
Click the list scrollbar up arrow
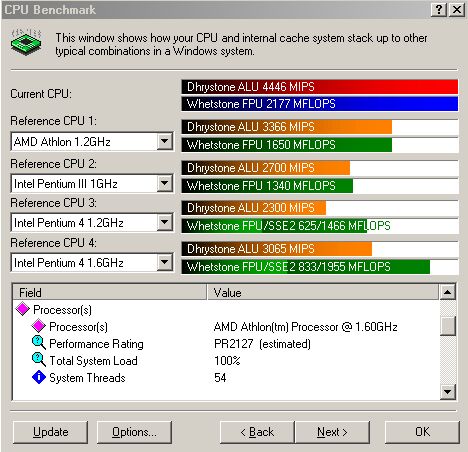pyautogui.click(x=447, y=292)
